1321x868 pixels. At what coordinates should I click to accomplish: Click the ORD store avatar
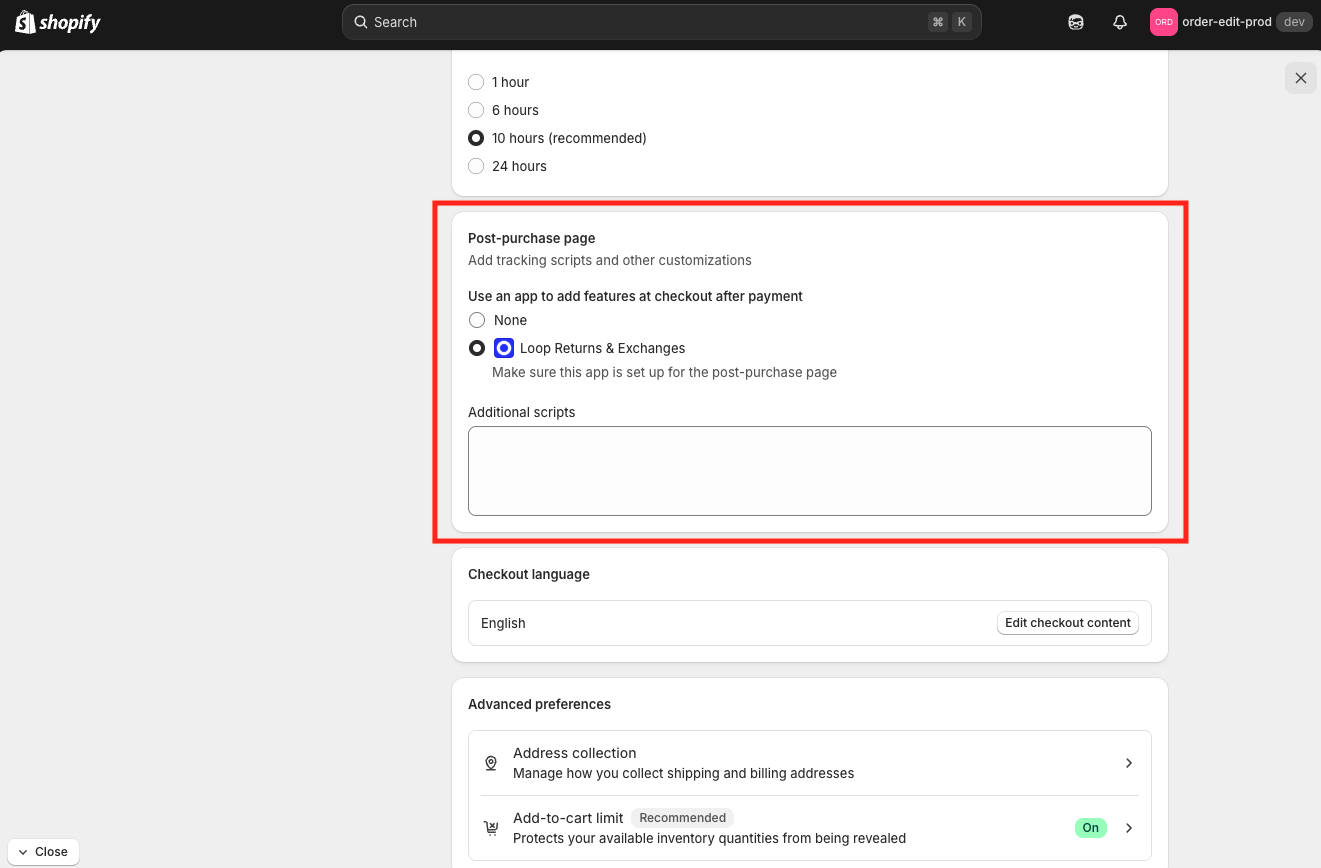[x=1163, y=22]
